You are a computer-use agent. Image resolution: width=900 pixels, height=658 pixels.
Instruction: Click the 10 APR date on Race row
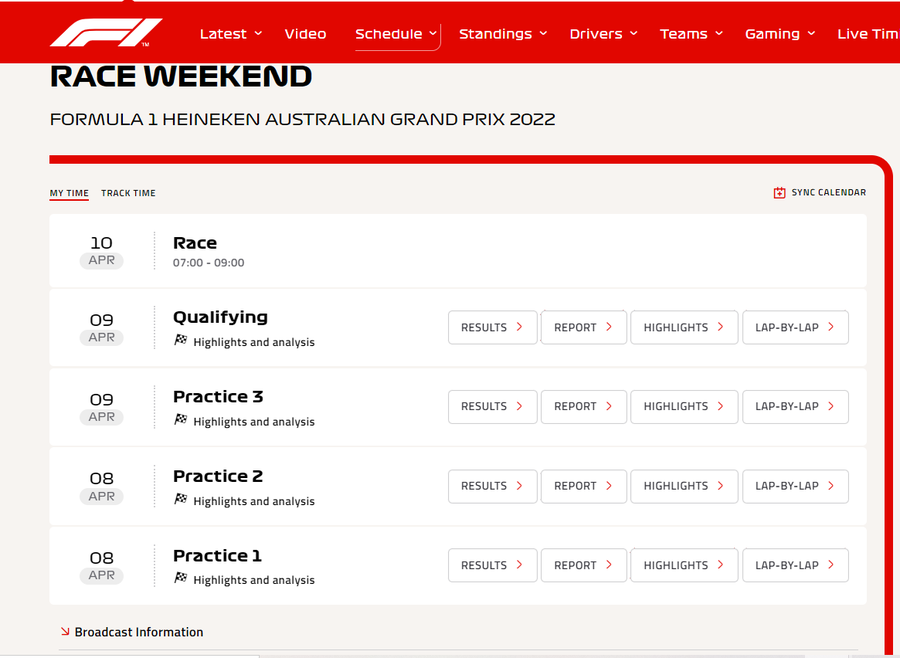[x=102, y=251]
